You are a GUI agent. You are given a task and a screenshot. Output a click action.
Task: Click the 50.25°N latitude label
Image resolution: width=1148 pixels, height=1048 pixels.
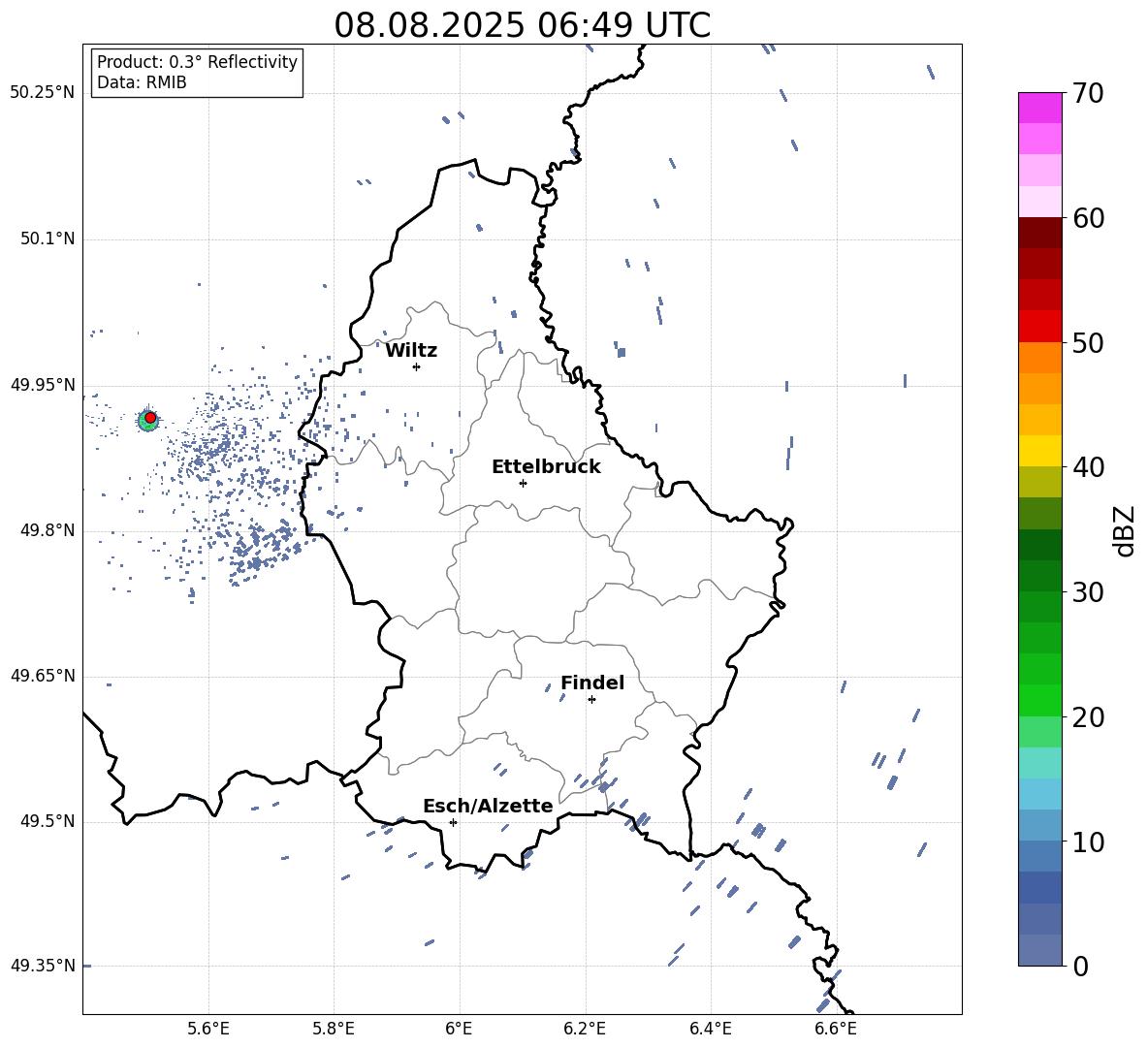[x=43, y=93]
